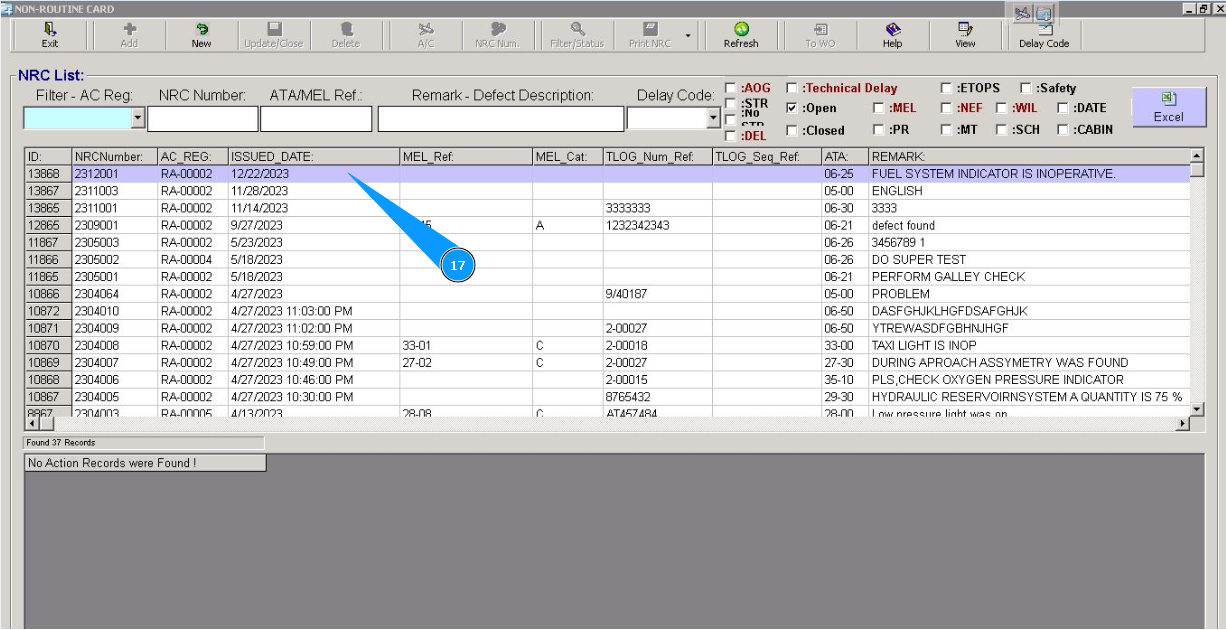Sort by the ISSUED_DATE column header
Viewport: 1226px width, 630px height.
313,157
